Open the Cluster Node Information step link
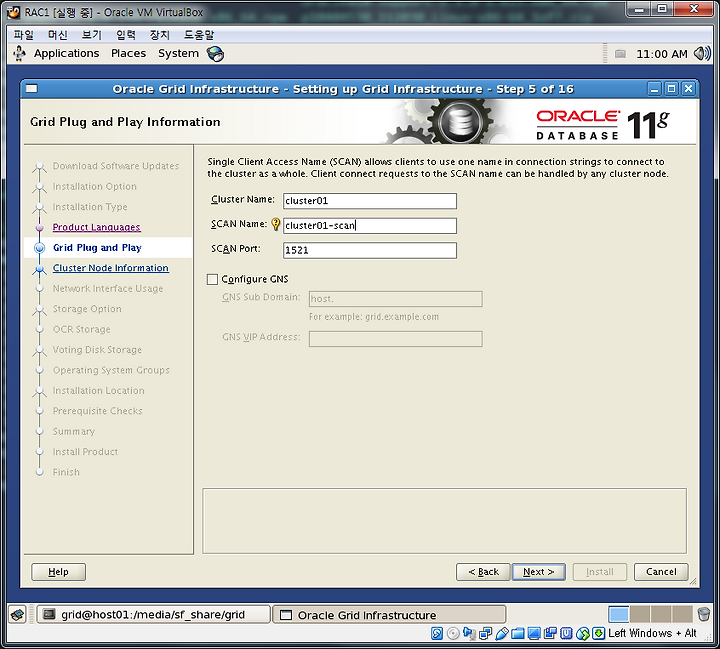This screenshot has width=720, height=649. pyautogui.click(x=111, y=268)
